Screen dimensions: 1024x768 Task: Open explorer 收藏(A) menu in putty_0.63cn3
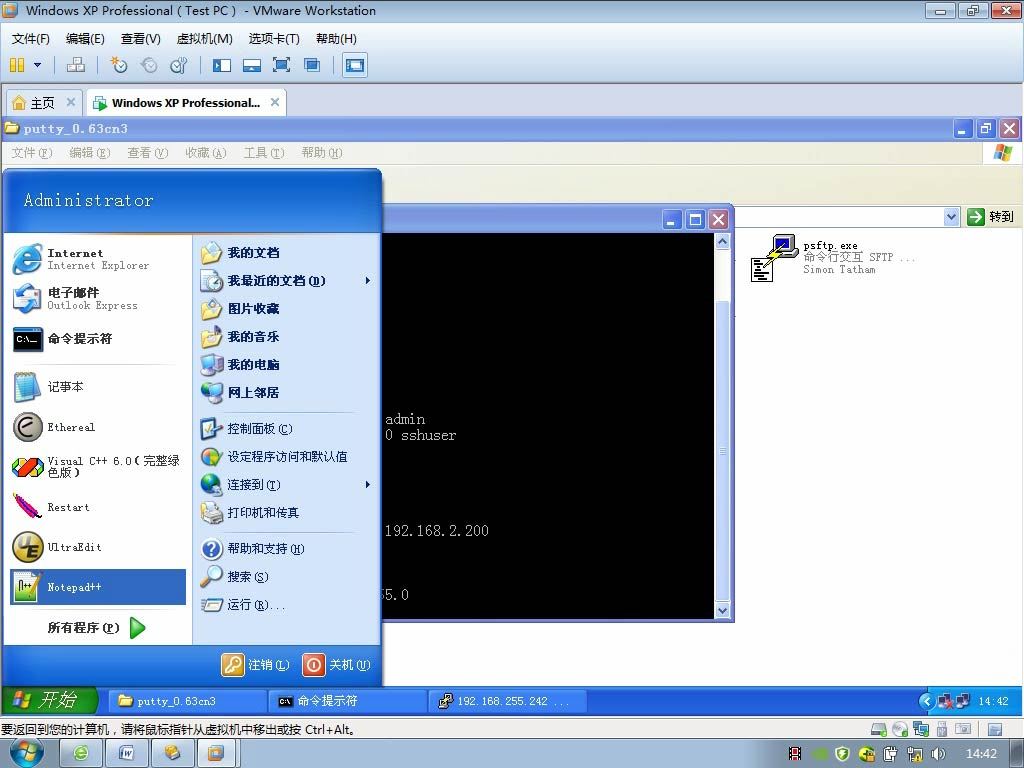[x=206, y=153]
